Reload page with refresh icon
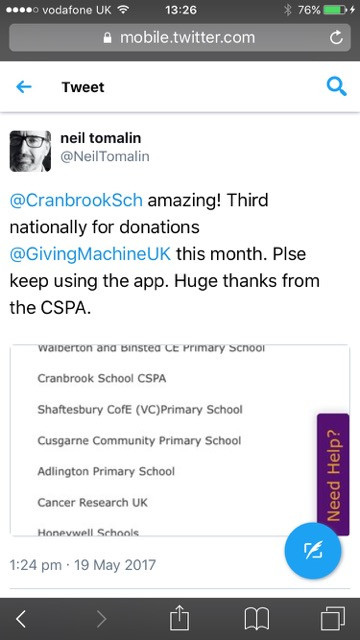Image resolution: width=360 pixels, height=640 pixels. pos(336,38)
